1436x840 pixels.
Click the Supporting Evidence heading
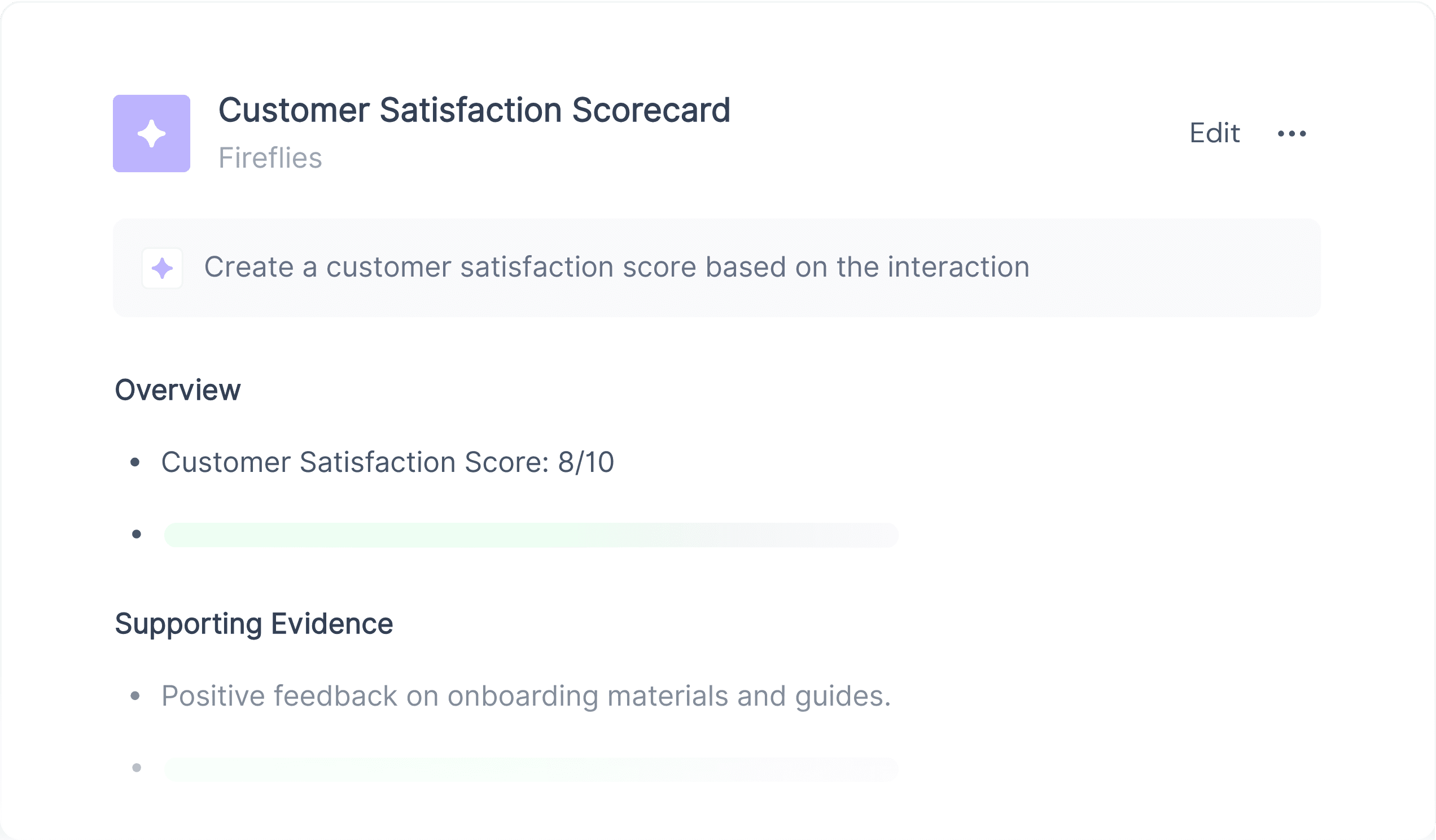click(x=254, y=624)
